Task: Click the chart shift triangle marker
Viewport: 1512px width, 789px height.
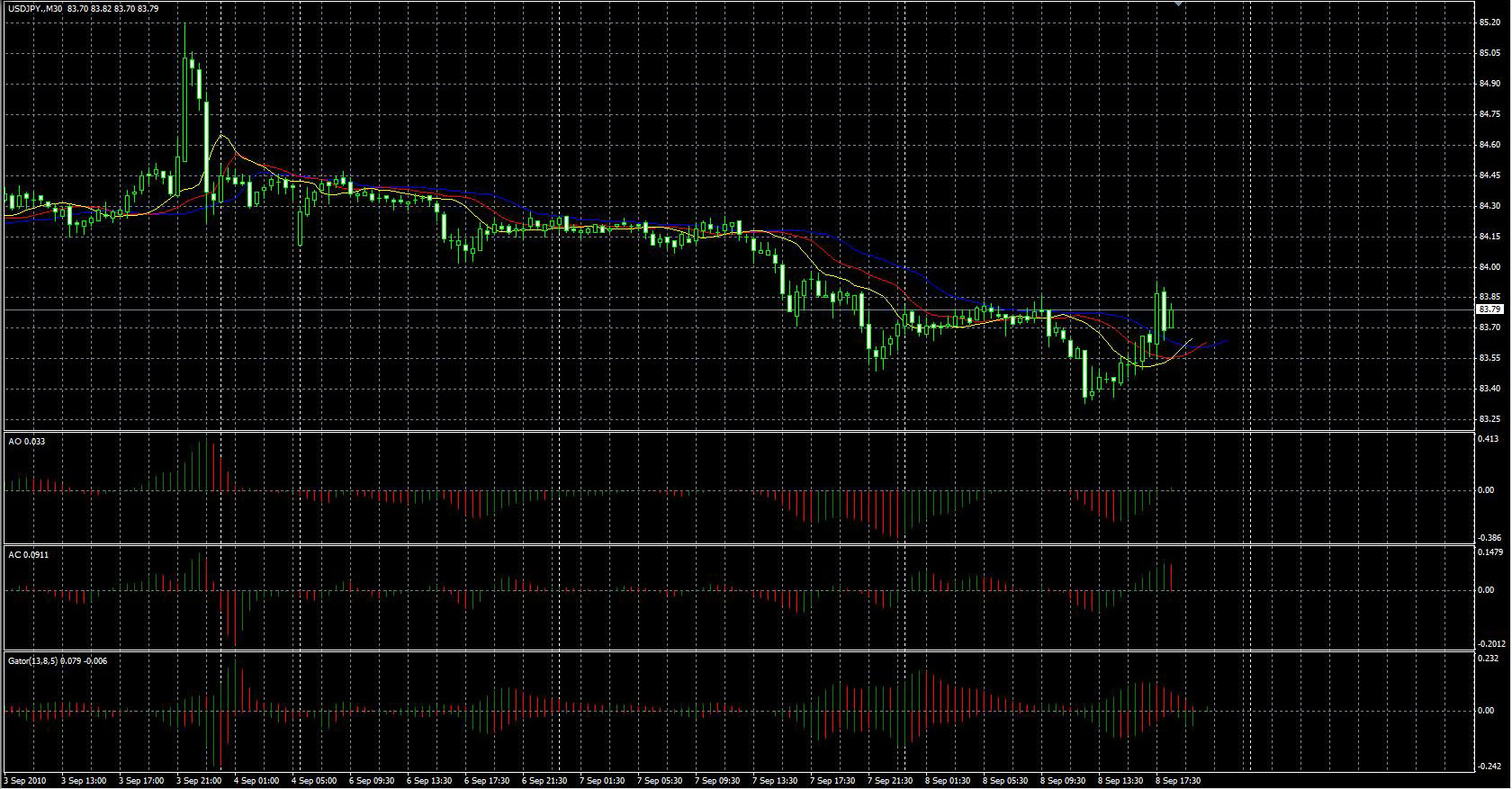Action: 1179,4
